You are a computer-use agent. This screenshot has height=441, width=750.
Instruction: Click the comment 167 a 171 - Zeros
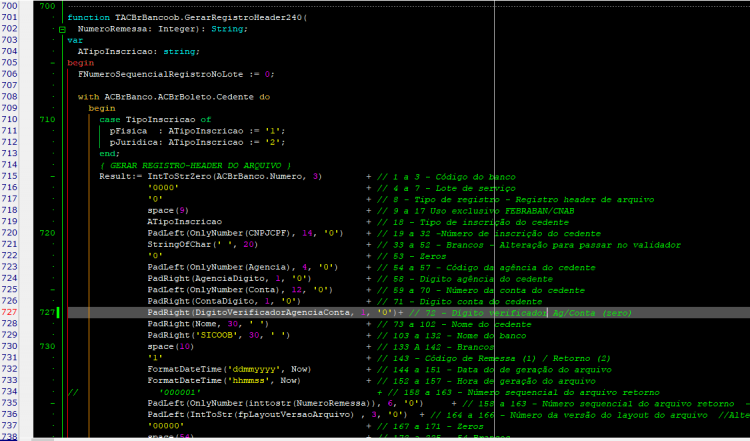tap(430, 427)
